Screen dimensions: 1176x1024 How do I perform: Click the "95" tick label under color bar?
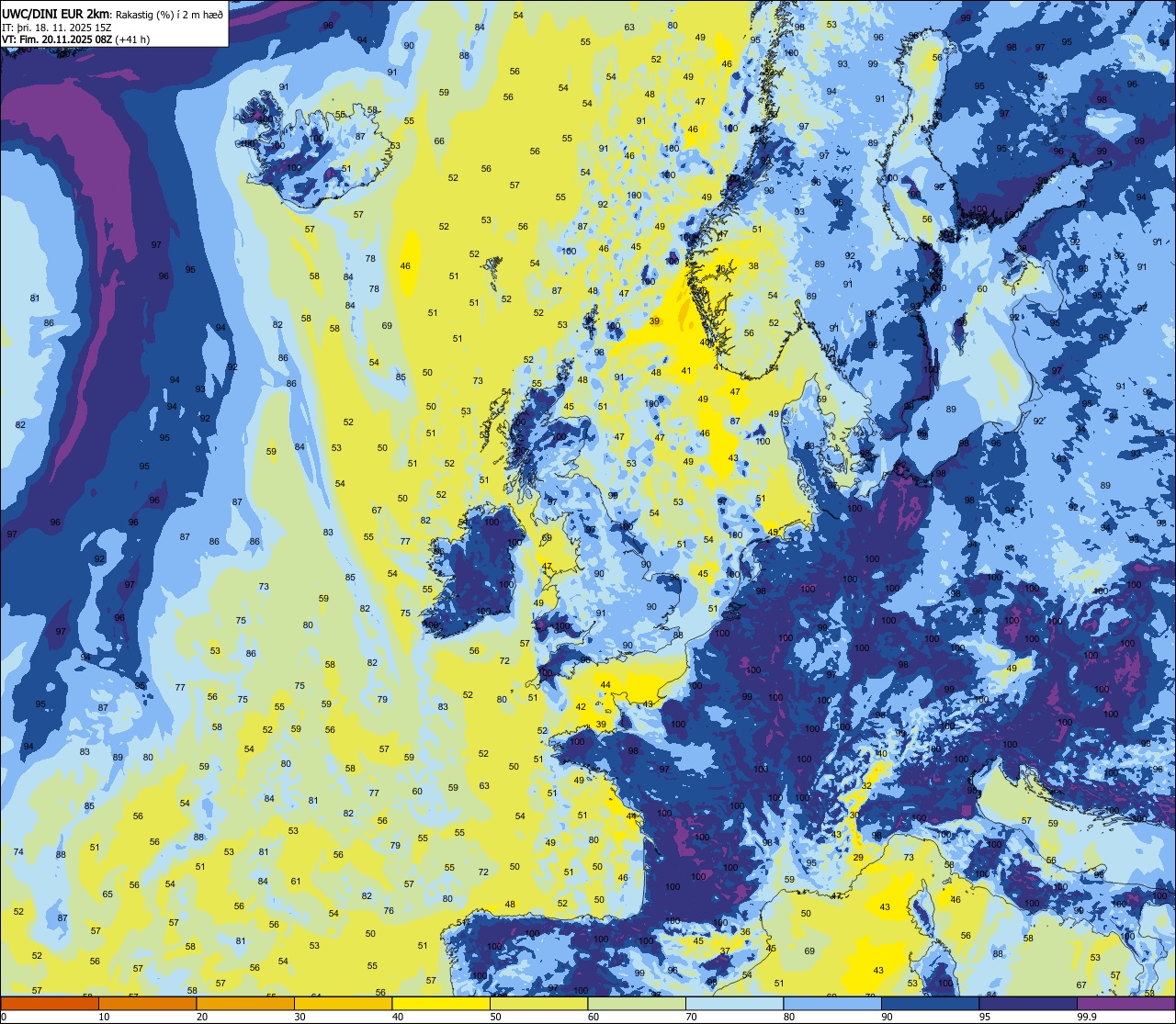pyautogui.click(x=985, y=1017)
